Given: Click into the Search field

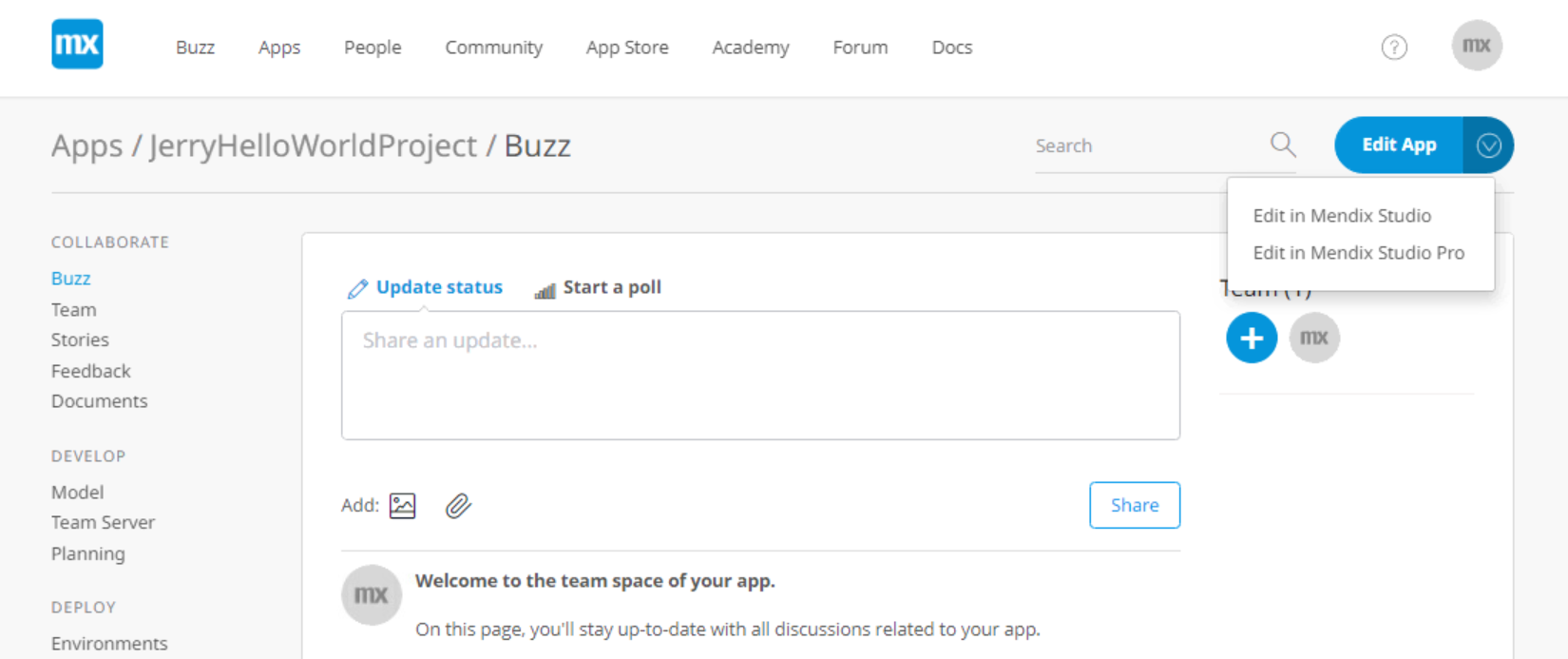Looking at the screenshot, I should coord(1148,146).
